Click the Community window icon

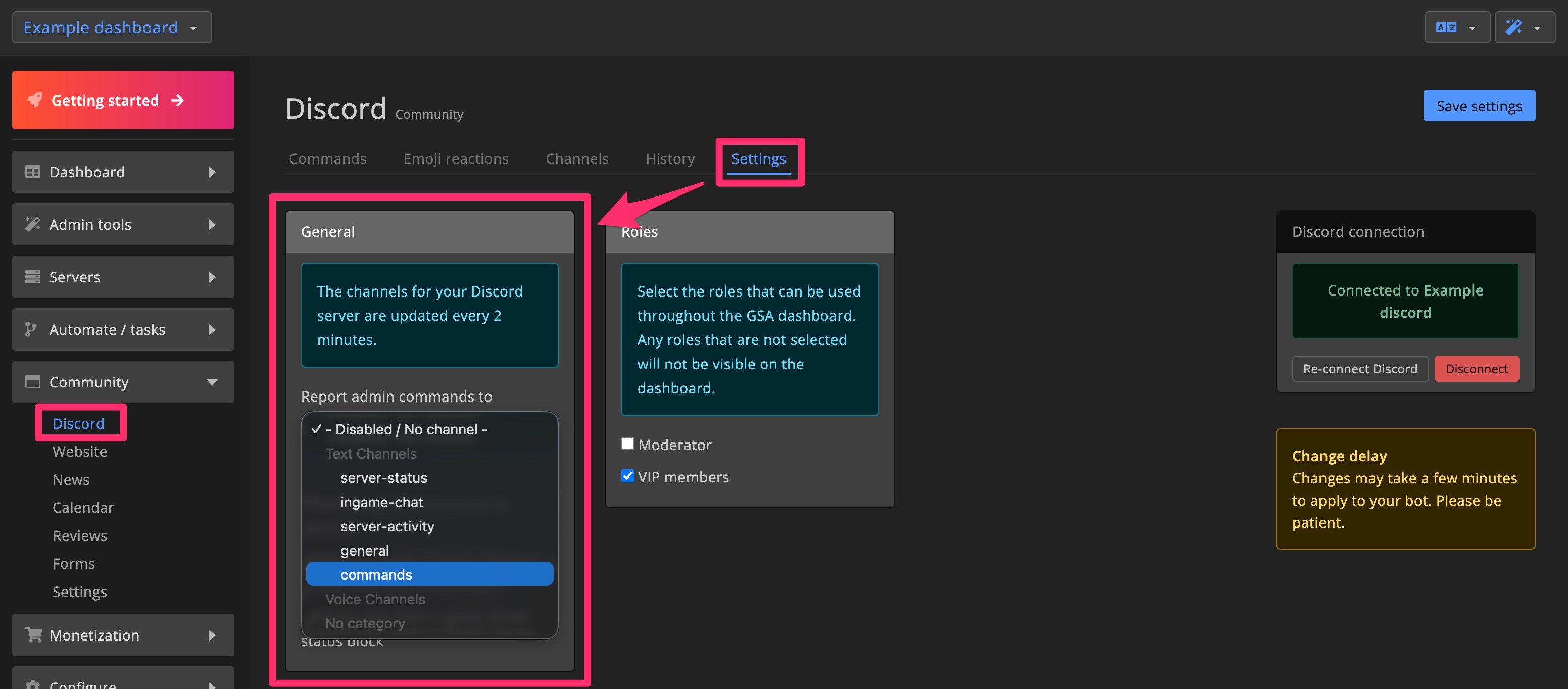point(33,382)
